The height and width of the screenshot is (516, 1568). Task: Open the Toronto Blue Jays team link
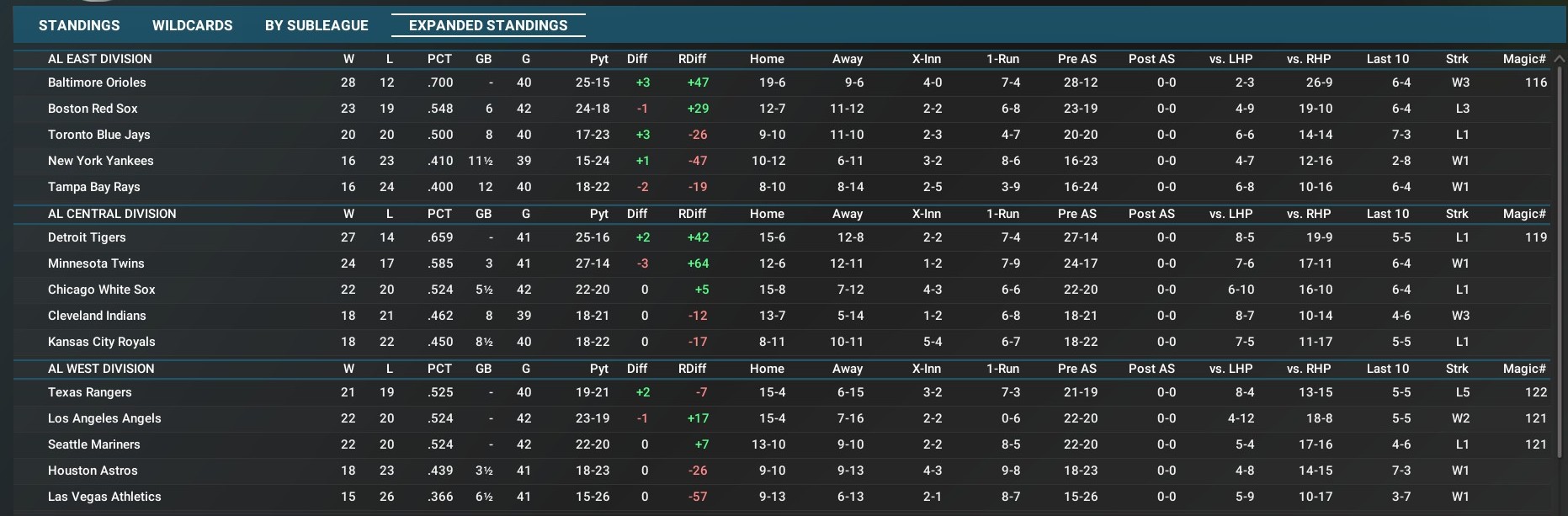point(98,135)
